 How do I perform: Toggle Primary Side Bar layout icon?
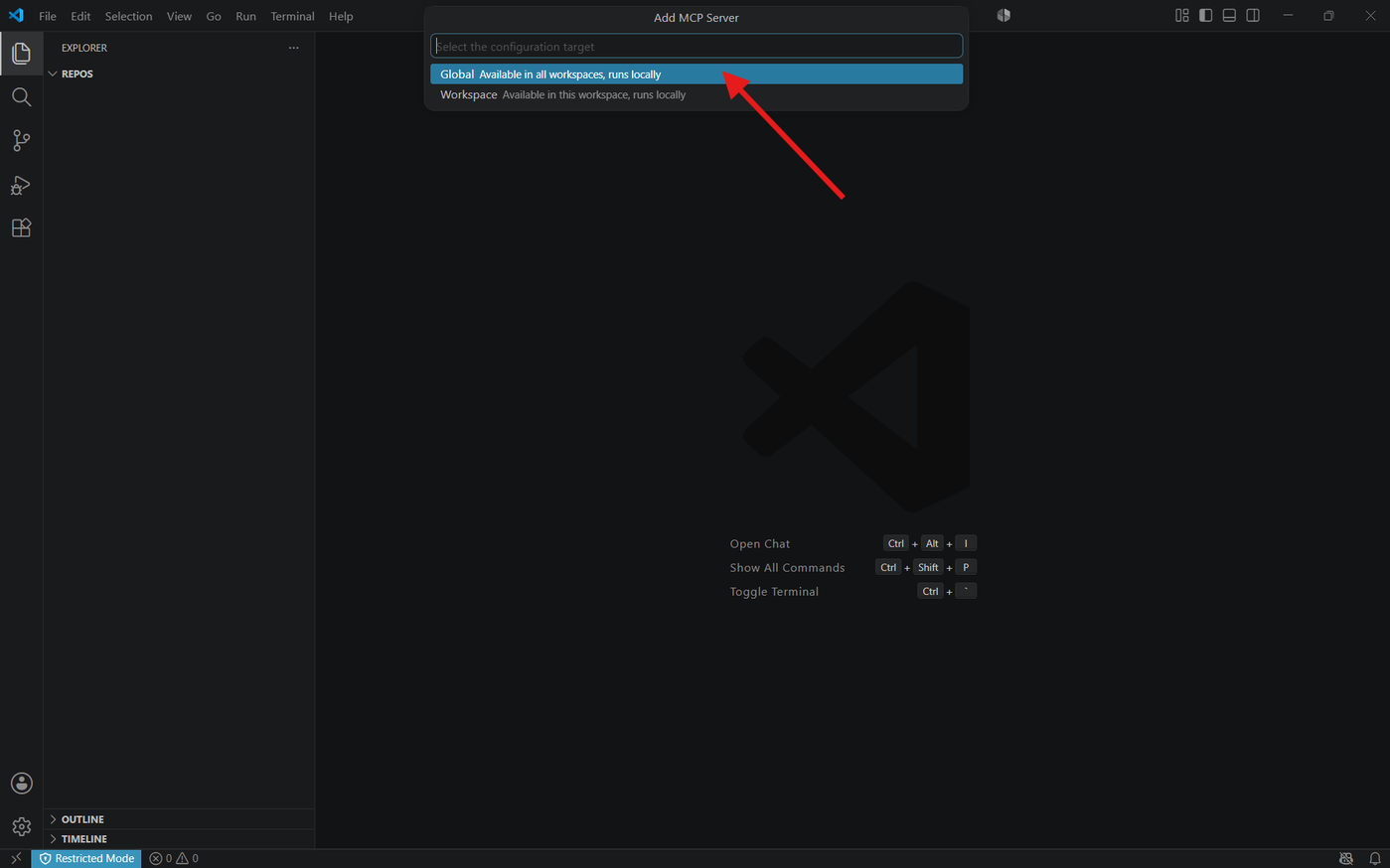(1205, 16)
